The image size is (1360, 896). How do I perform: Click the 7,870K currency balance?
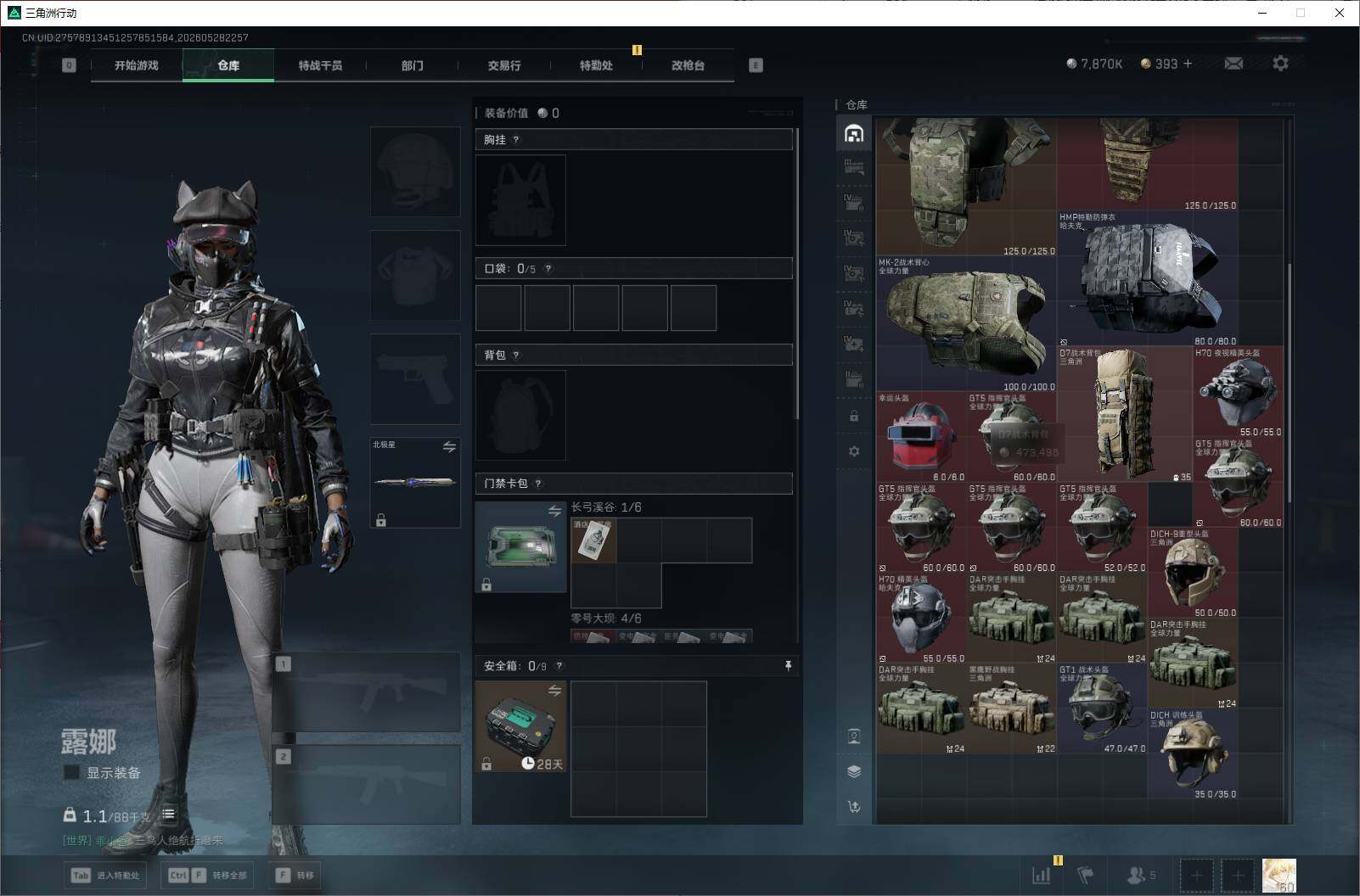point(1094,64)
